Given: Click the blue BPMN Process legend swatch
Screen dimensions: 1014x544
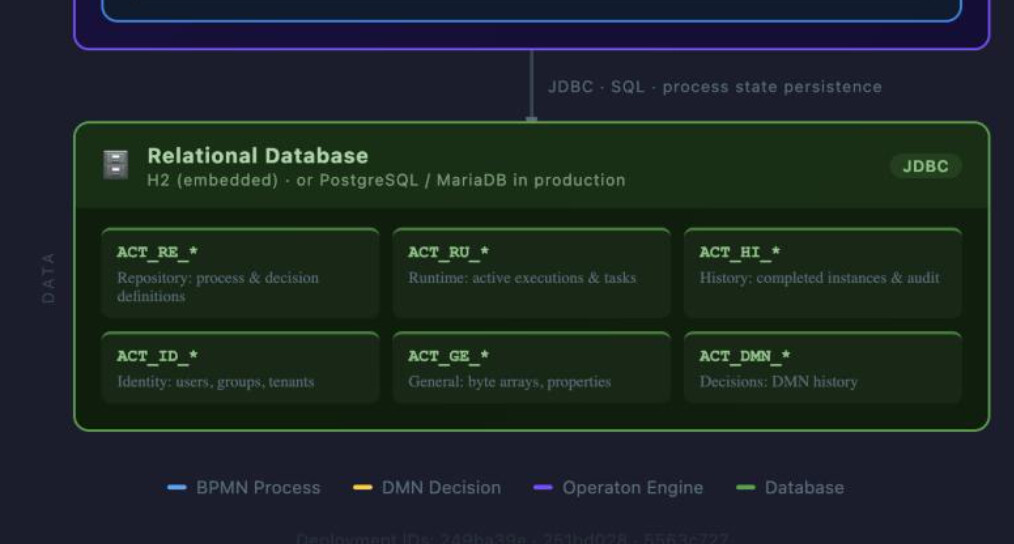Looking at the screenshot, I should click(x=177, y=488).
